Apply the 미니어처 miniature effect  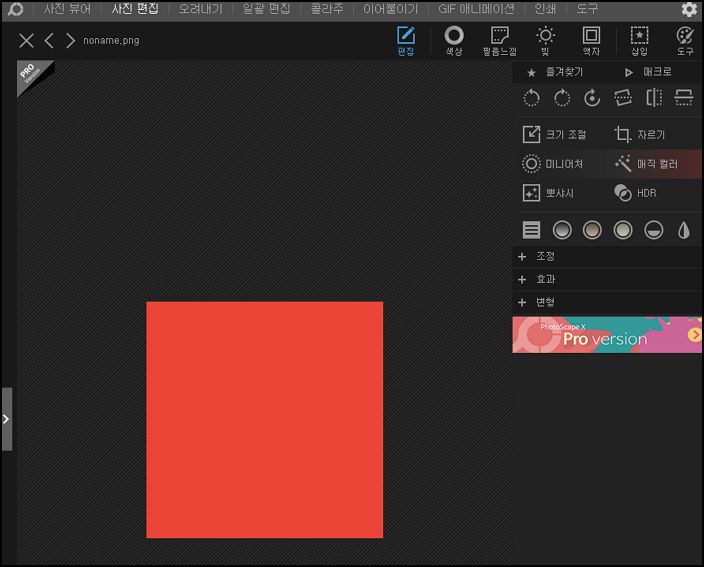click(x=552, y=164)
